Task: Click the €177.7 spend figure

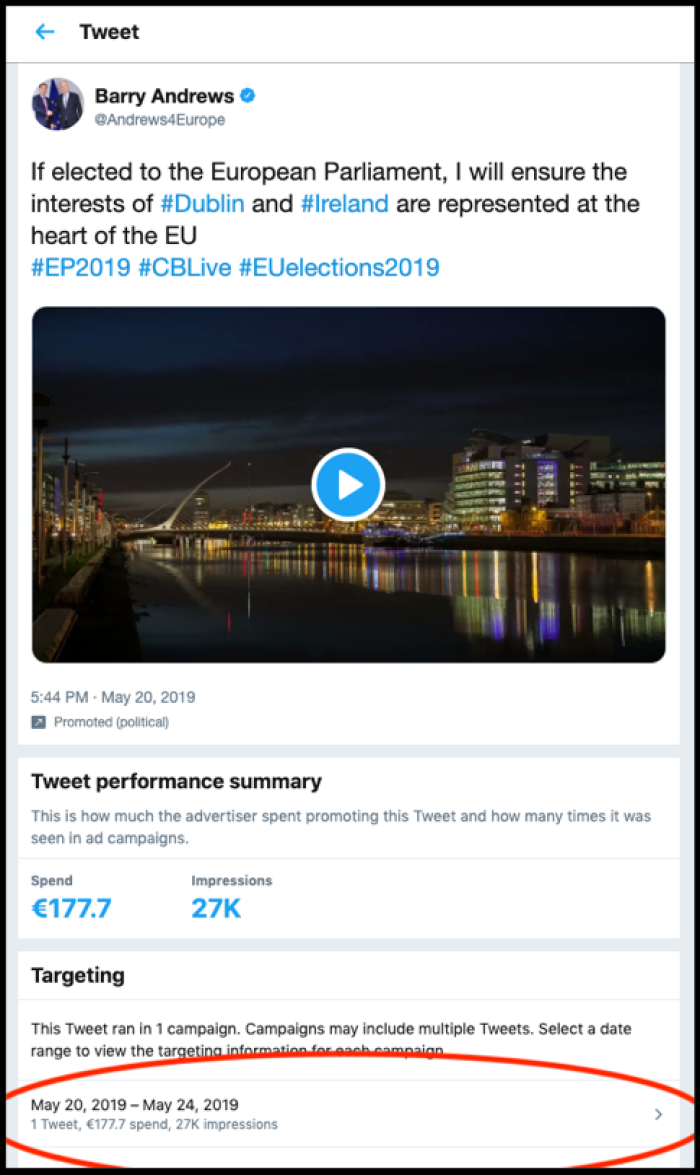Action: click(74, 908)
